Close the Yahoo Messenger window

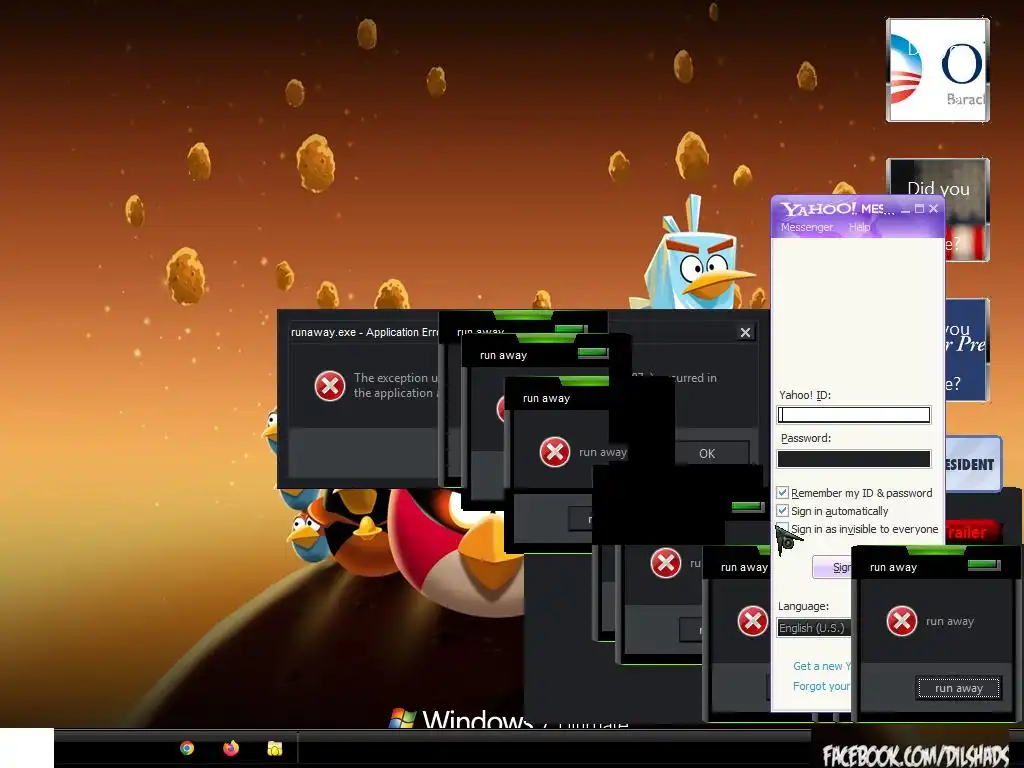point(933,209)
